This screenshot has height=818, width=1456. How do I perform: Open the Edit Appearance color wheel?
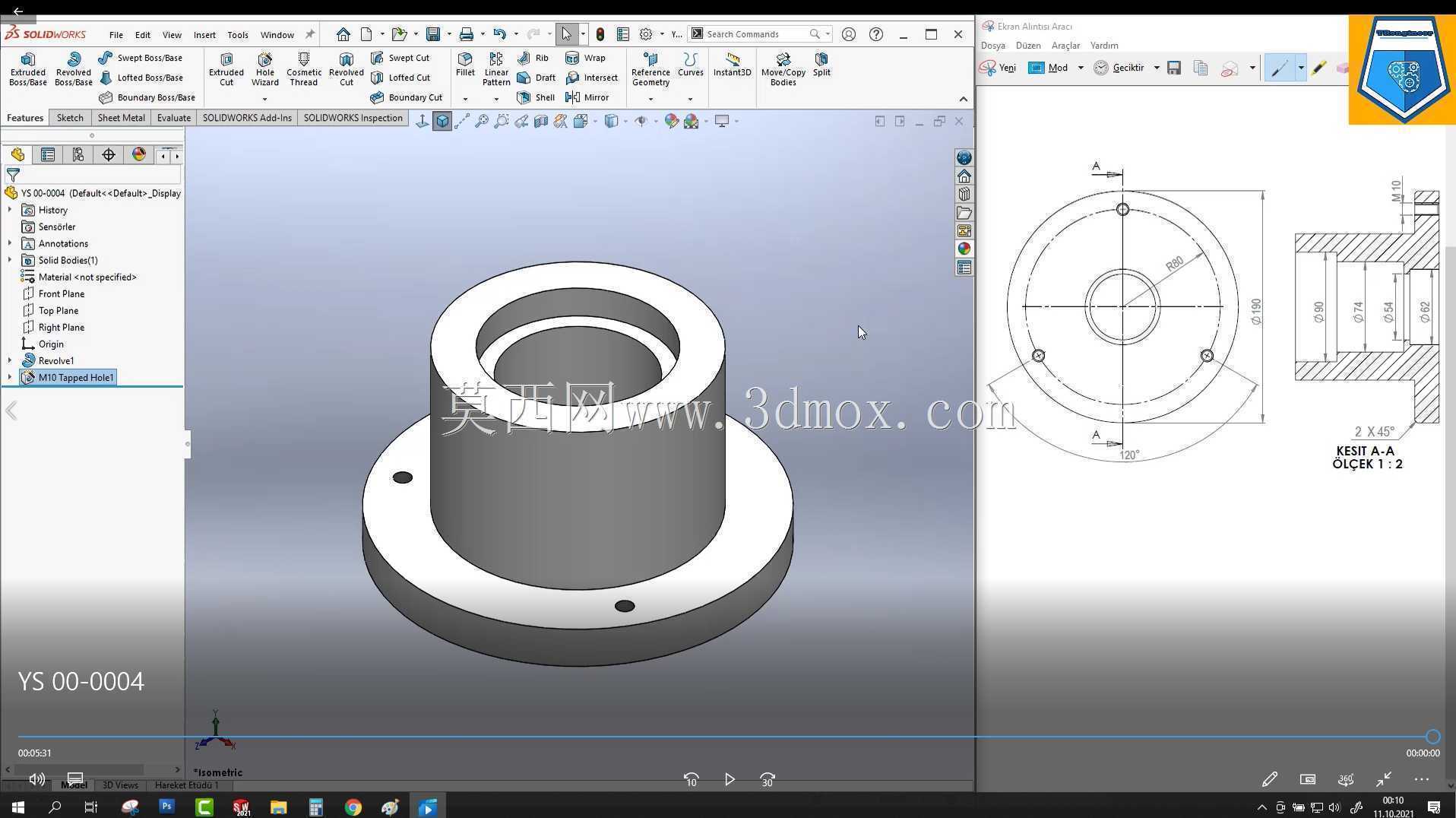pyautogui.click(x=671, y=122)
